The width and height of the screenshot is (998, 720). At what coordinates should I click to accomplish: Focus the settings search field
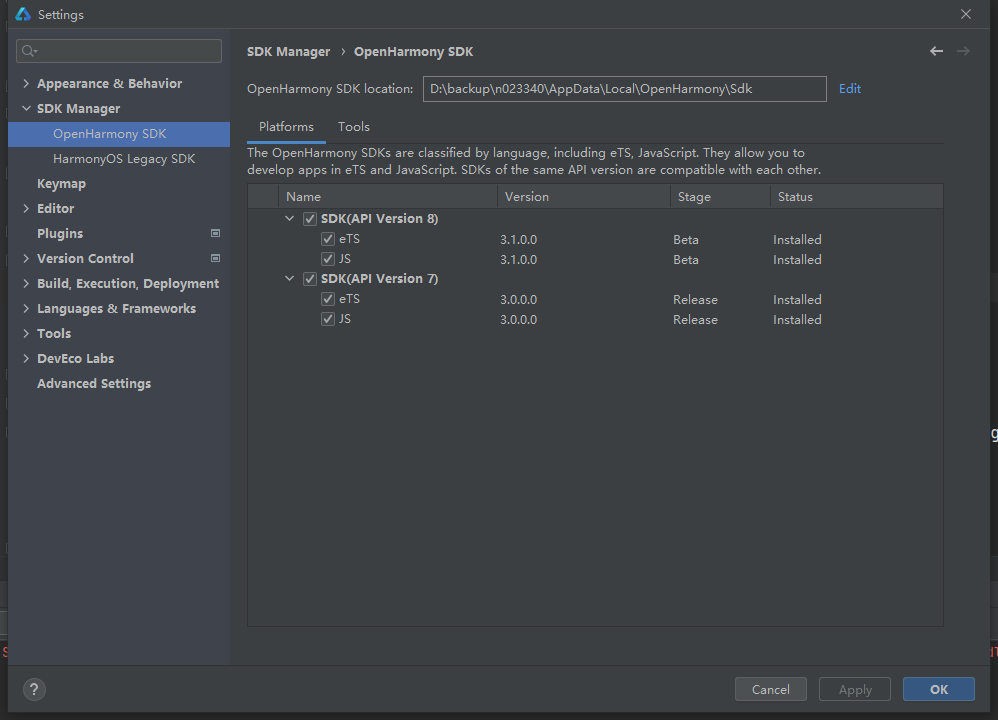pyautogui.click(x=119, y=51)
